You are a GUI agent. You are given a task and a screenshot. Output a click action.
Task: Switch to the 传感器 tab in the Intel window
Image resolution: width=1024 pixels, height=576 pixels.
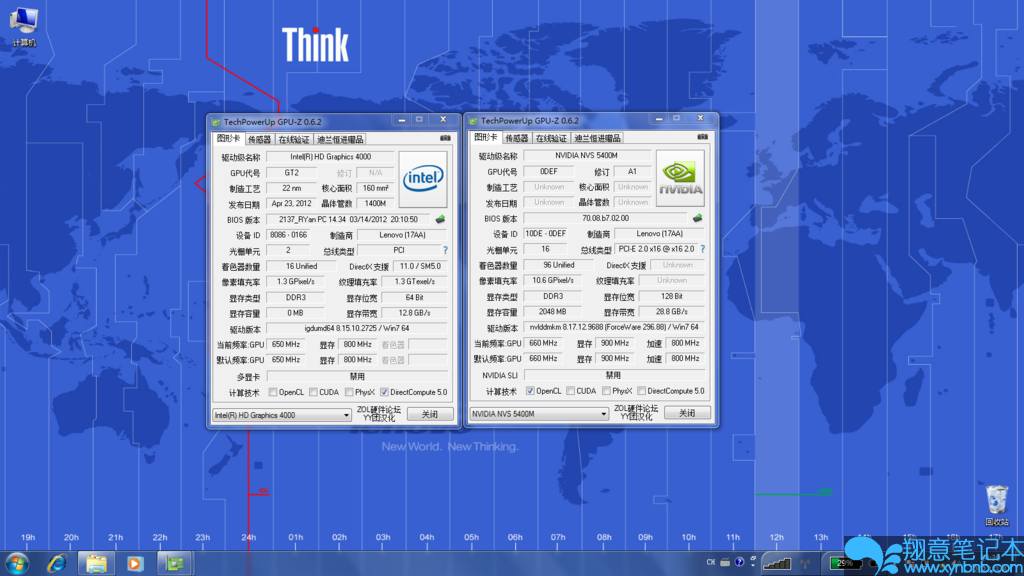pyautogui.click(x=259, y=139)
